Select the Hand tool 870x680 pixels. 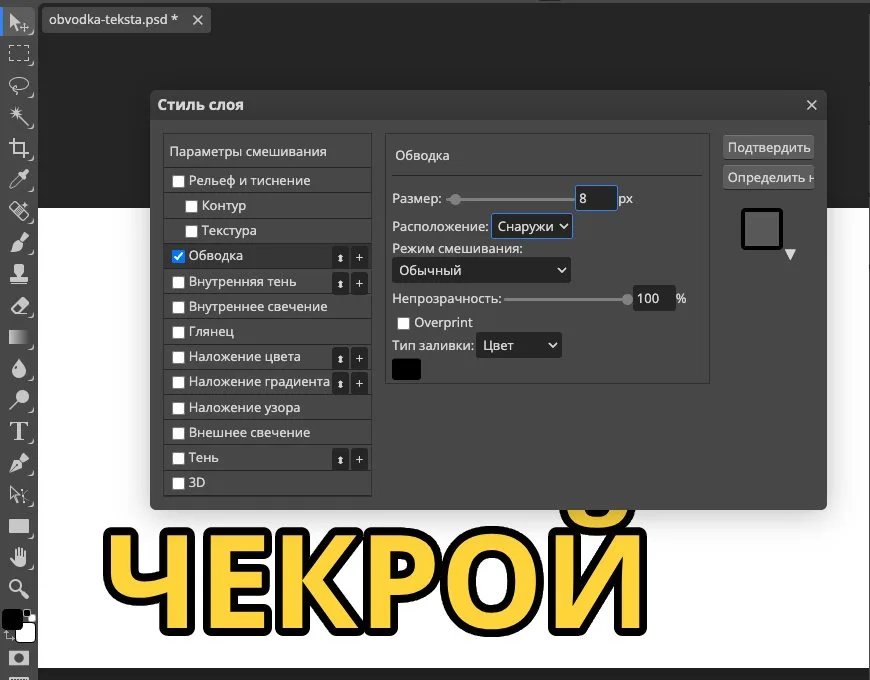(18, 557)
